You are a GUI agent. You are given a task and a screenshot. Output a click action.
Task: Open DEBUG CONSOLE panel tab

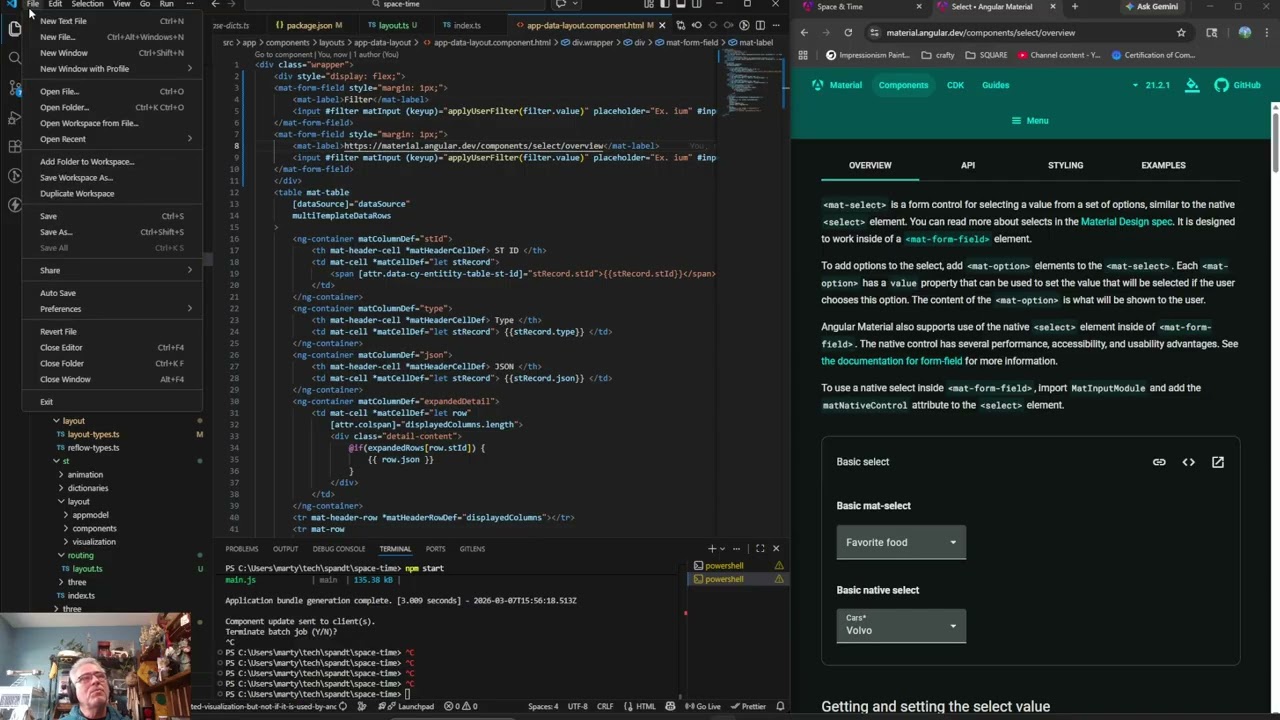click(339, 549)
